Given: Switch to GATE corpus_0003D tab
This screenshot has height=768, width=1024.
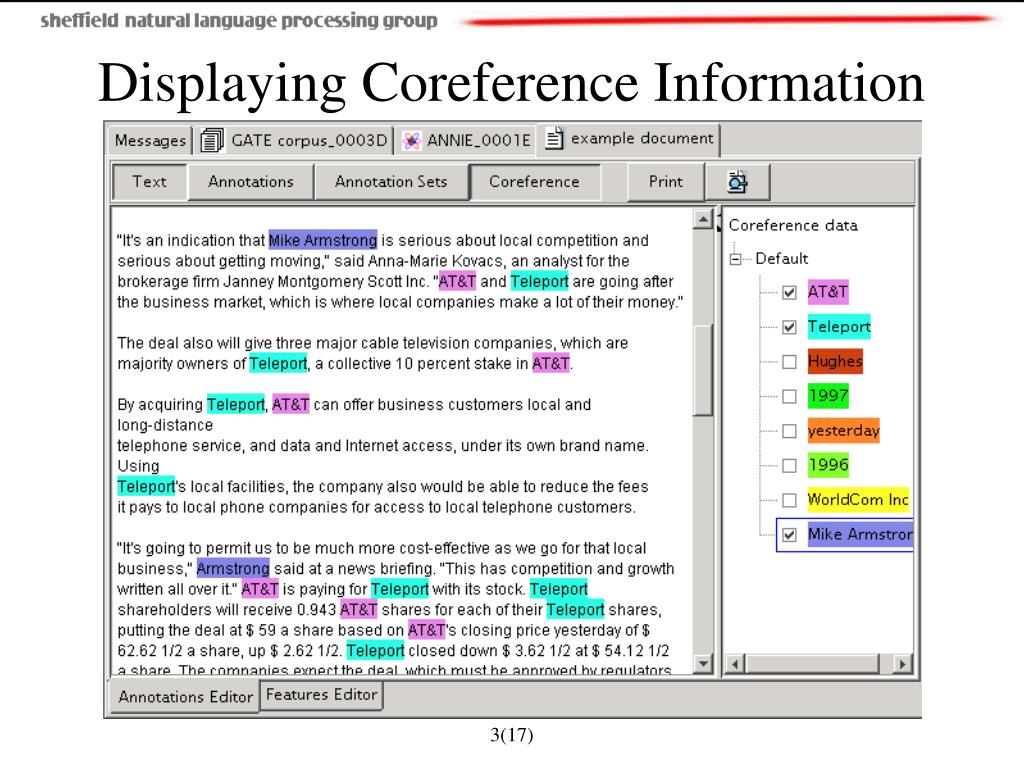Looking at the screenshot, I should pos(295,140).
